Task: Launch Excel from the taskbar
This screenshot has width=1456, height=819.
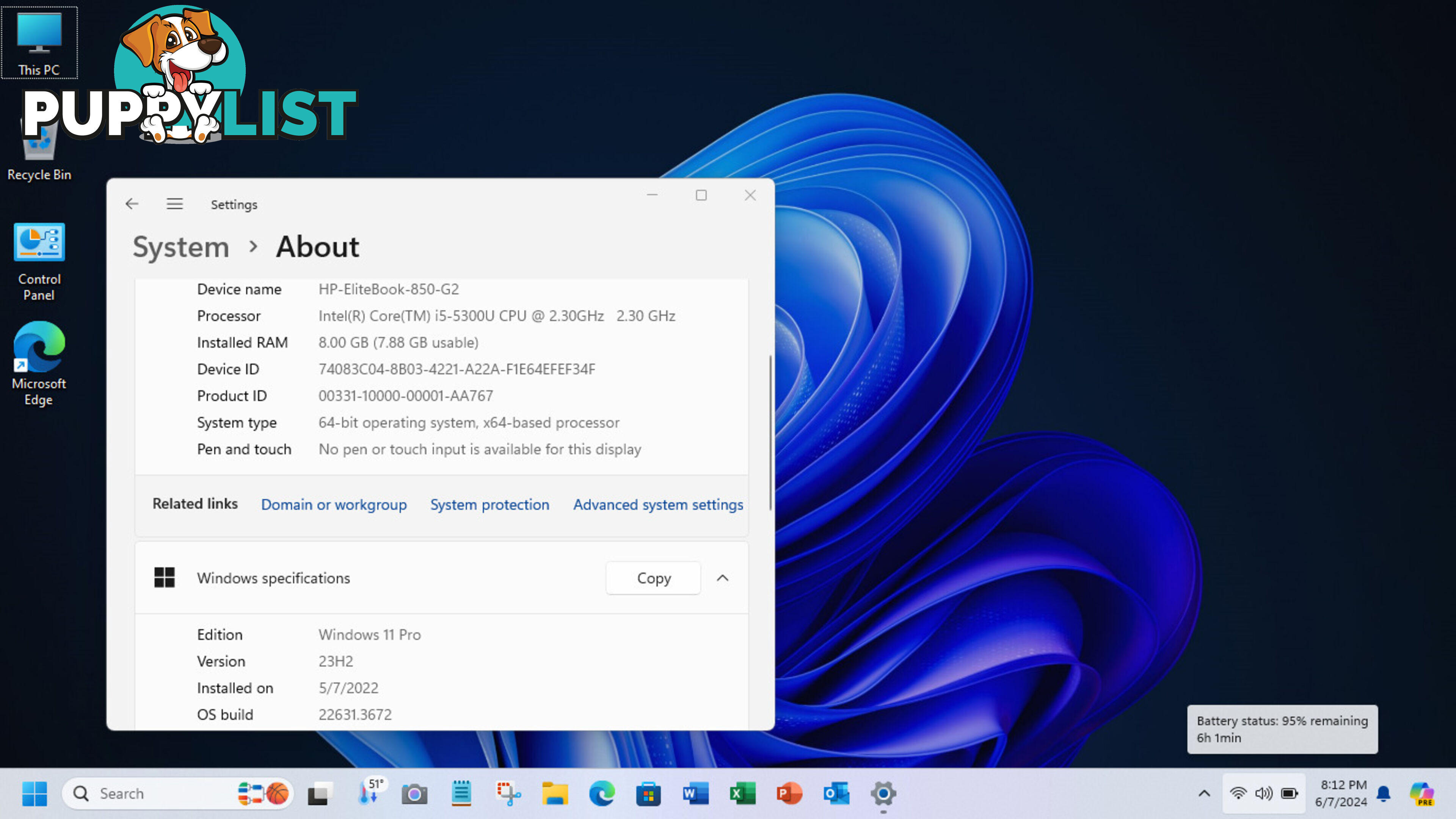Action: tap(742, 794)
